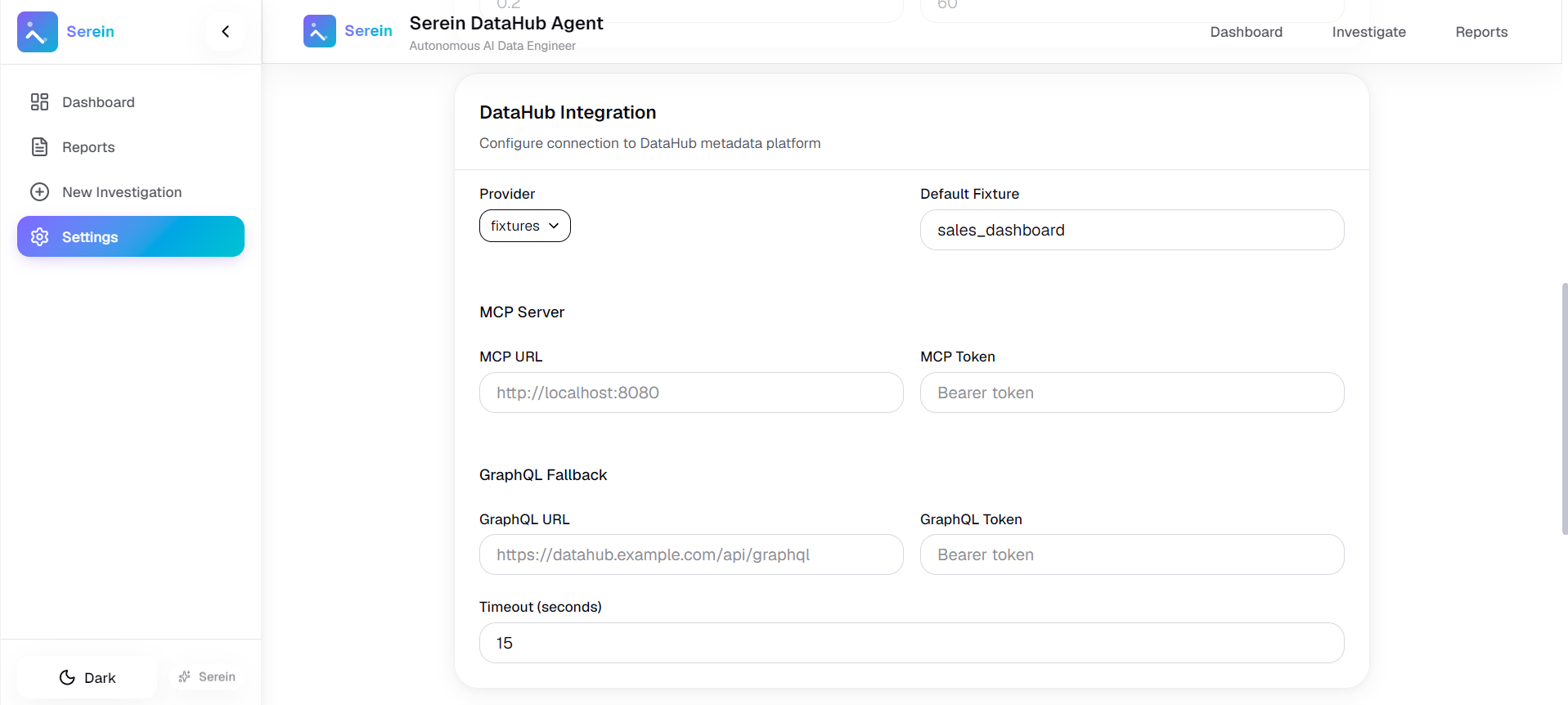Click the "Configure connection to DataHub metadata platform" text
1568x705 pixels.
pos(649,143)
